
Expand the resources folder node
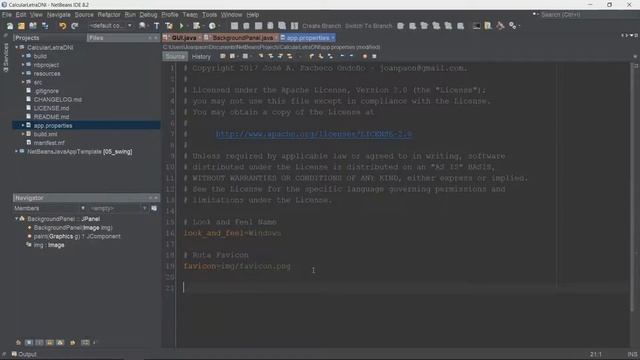pyautogui.click(x=23, y=73)
